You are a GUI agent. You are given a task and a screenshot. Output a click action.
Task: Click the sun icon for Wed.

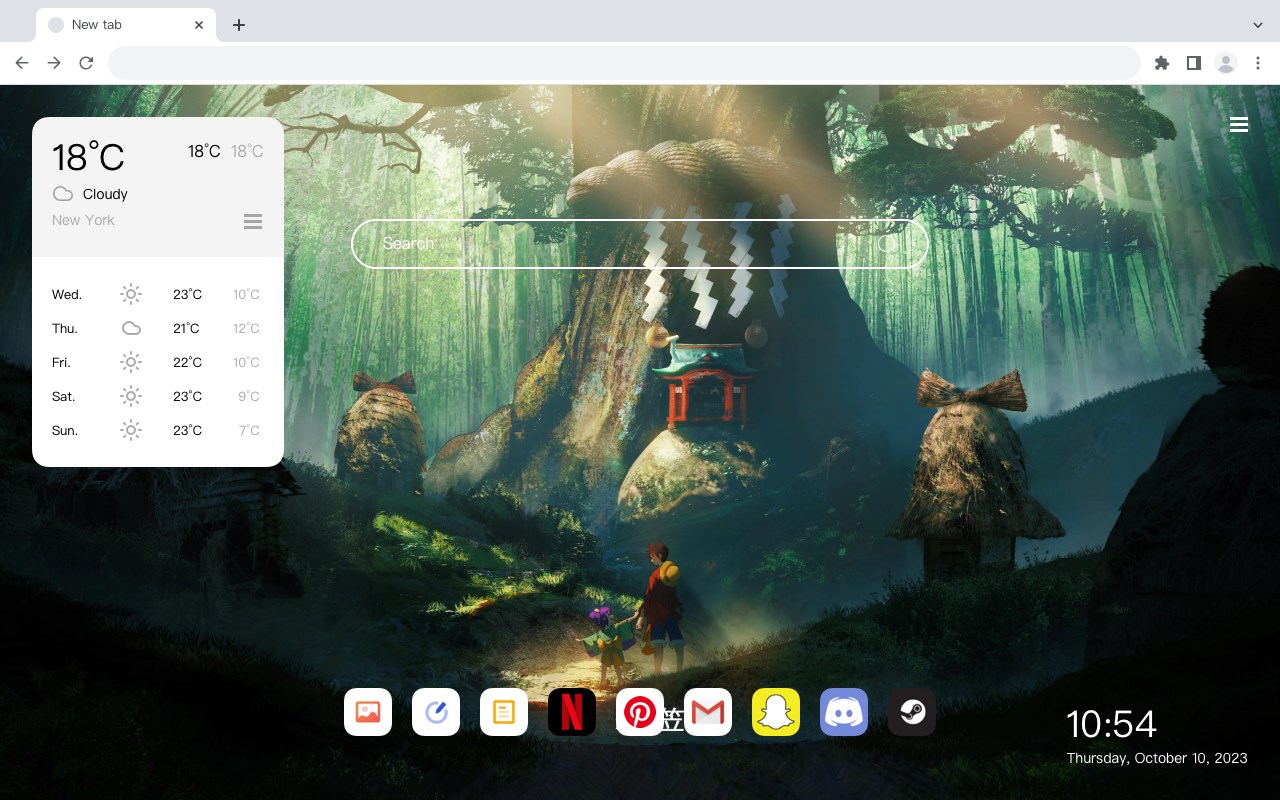(131, 294)
